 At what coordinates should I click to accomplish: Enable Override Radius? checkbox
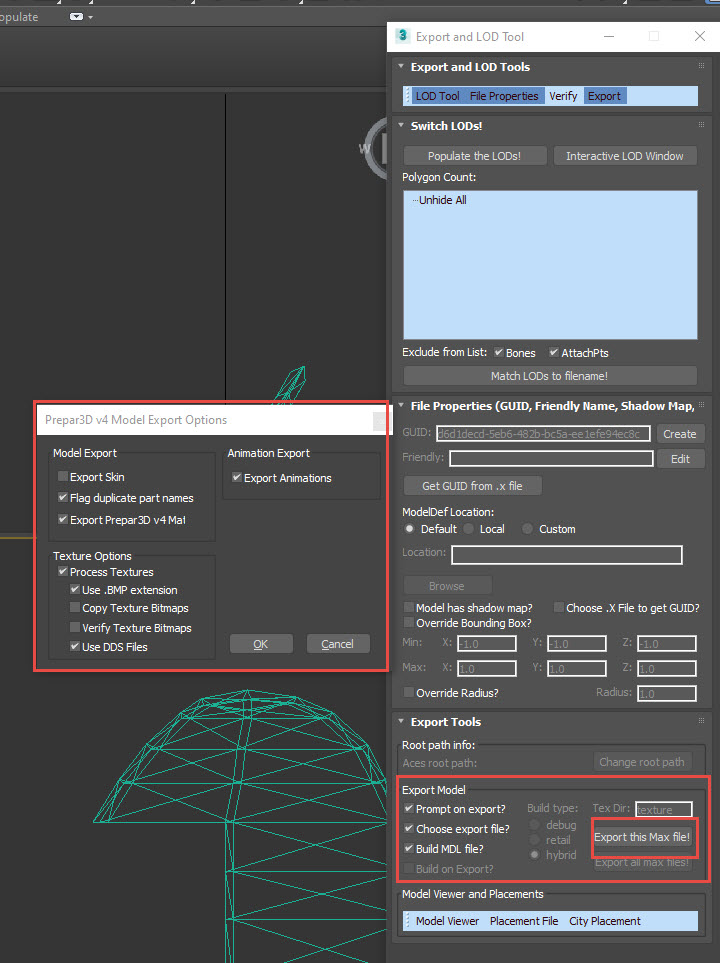pyautogui.click(x=409, y=692)
